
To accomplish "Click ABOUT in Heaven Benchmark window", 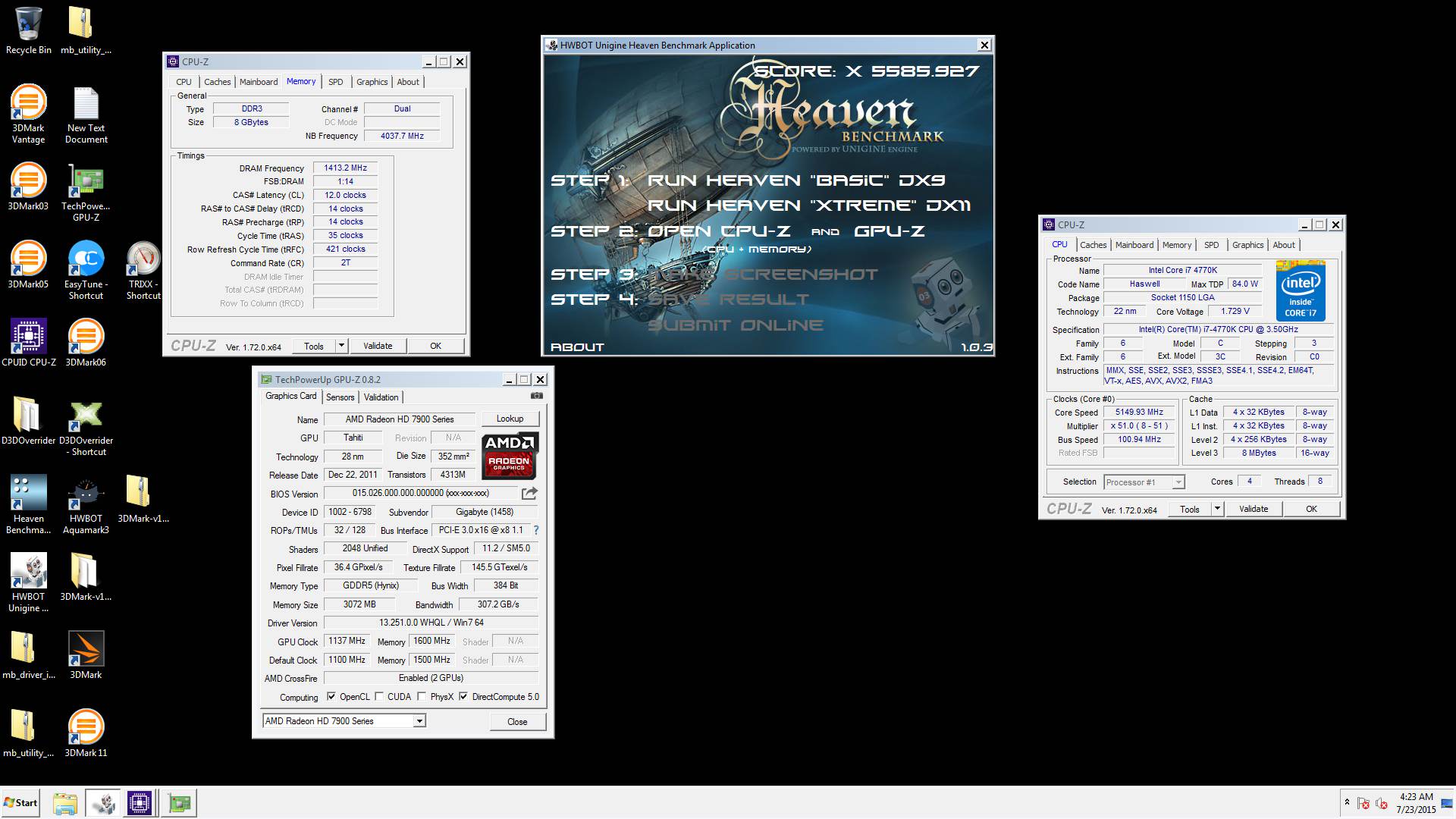I will (577, 347).
